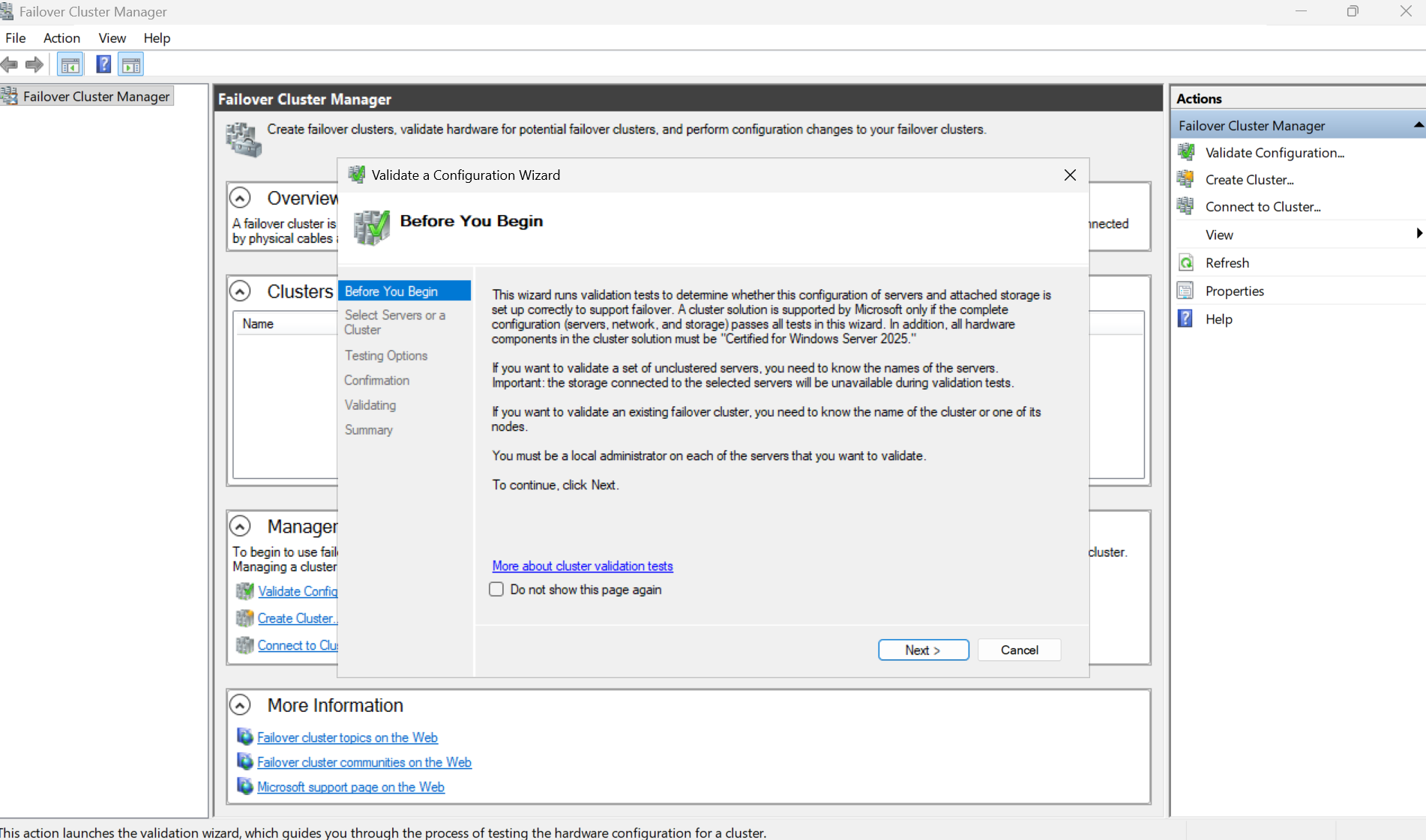Collapse the More Information section

pyautogui.click(x=240, y=705)
